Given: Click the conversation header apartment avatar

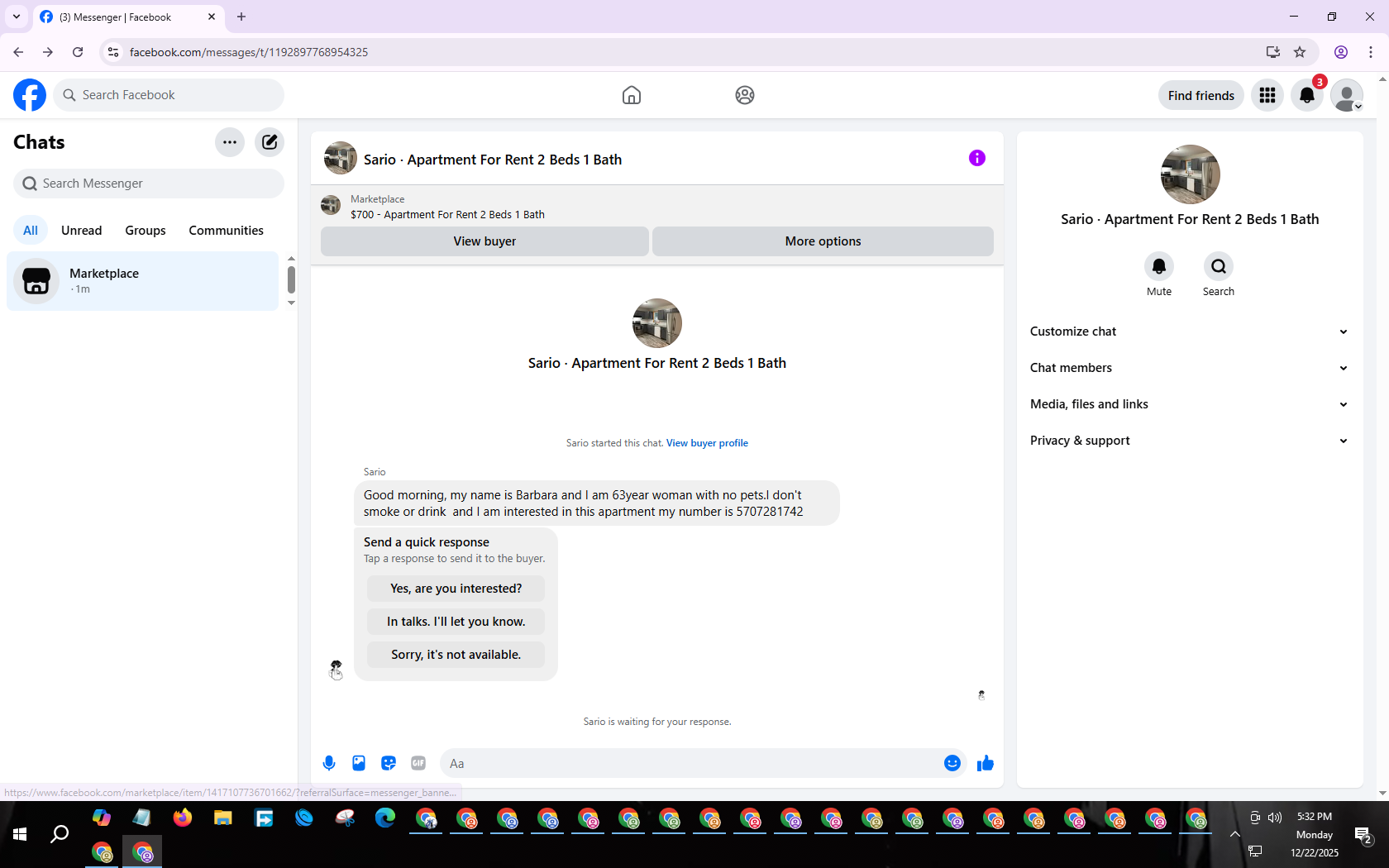Looking at the screenshot, I should tap(340, 158).
